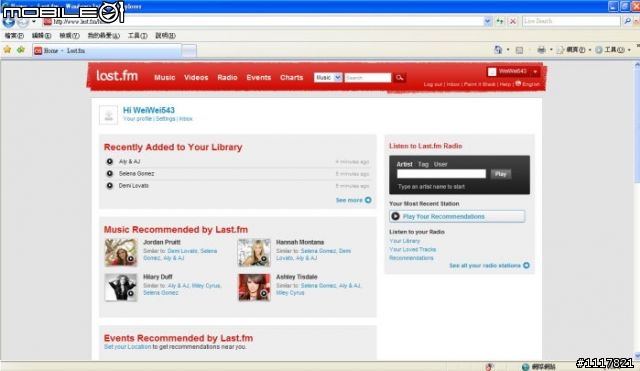Open the address bar dropdown arrow
Image resolution: width=640 pixels, height=371 pixels.
(x=487, y=21)
